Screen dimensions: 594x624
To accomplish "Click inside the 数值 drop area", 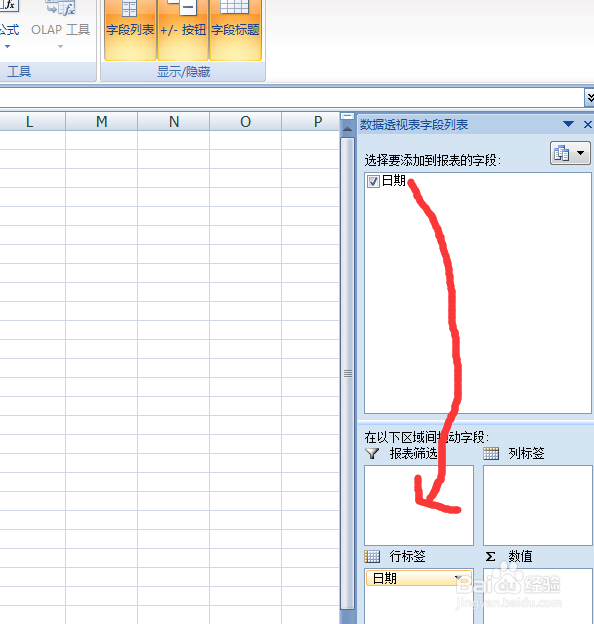I will coord(538,596).
